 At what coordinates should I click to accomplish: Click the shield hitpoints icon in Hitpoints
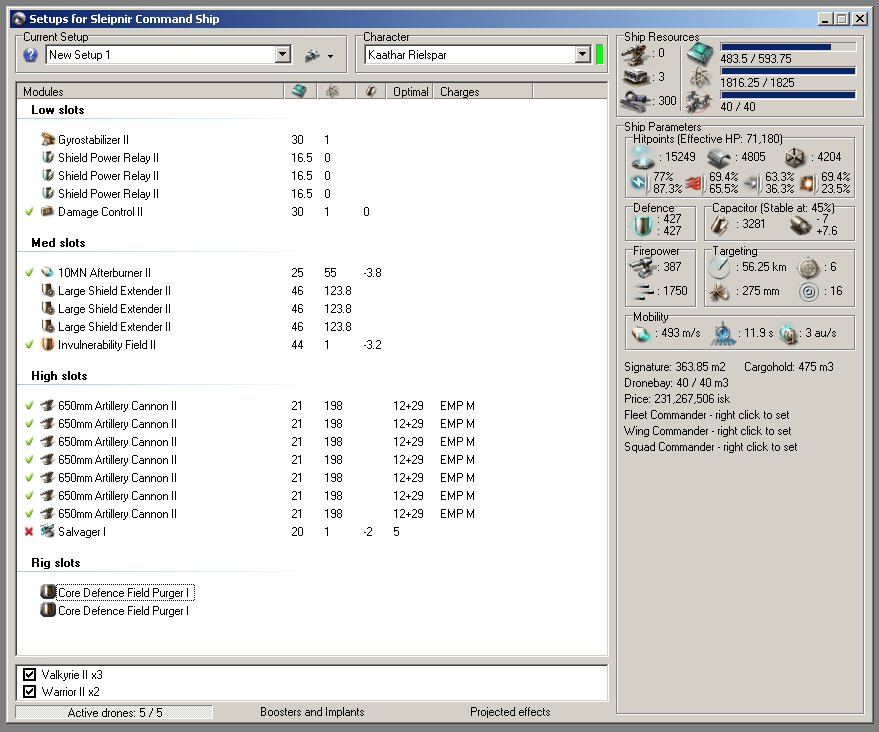click(x=642, y=157)
